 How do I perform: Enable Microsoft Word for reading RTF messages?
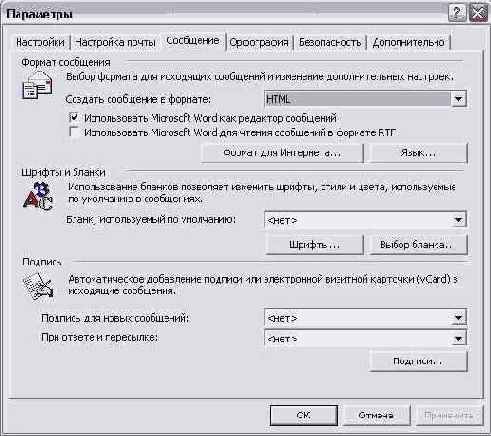[x=74, y=132]
